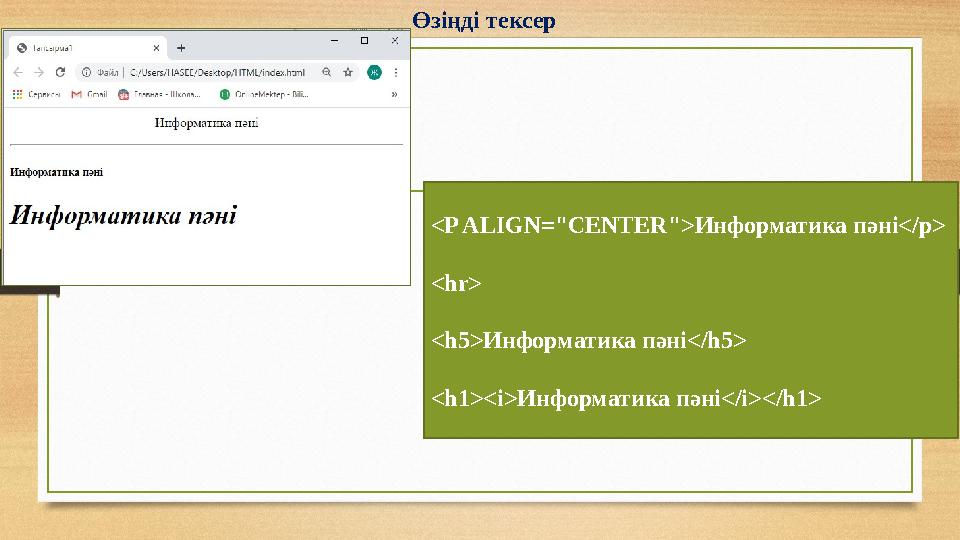Click the <h5> code line

tap(589, 340)
